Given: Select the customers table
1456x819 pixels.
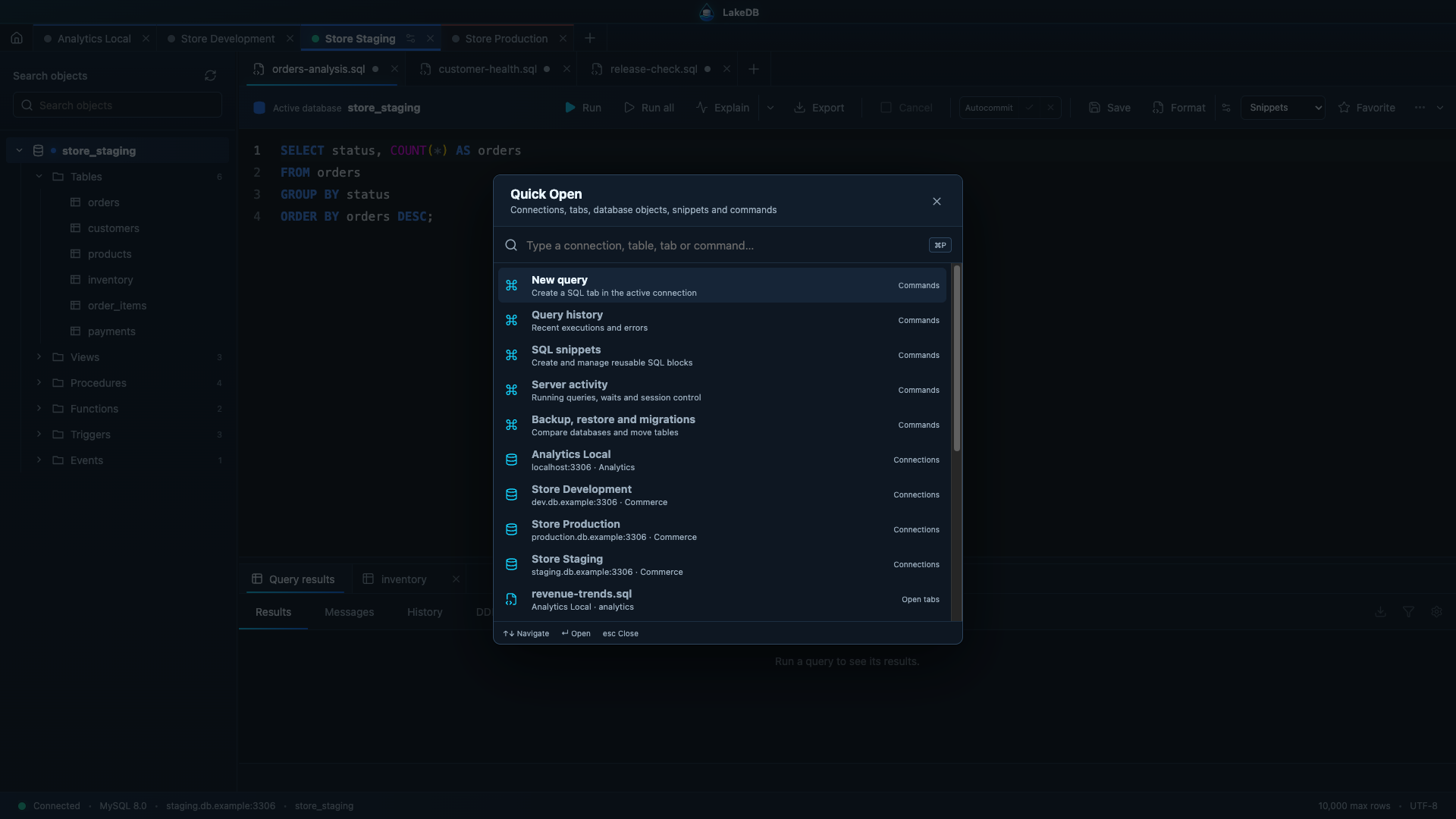Looking at the screenshot, I should coord(113,228).
